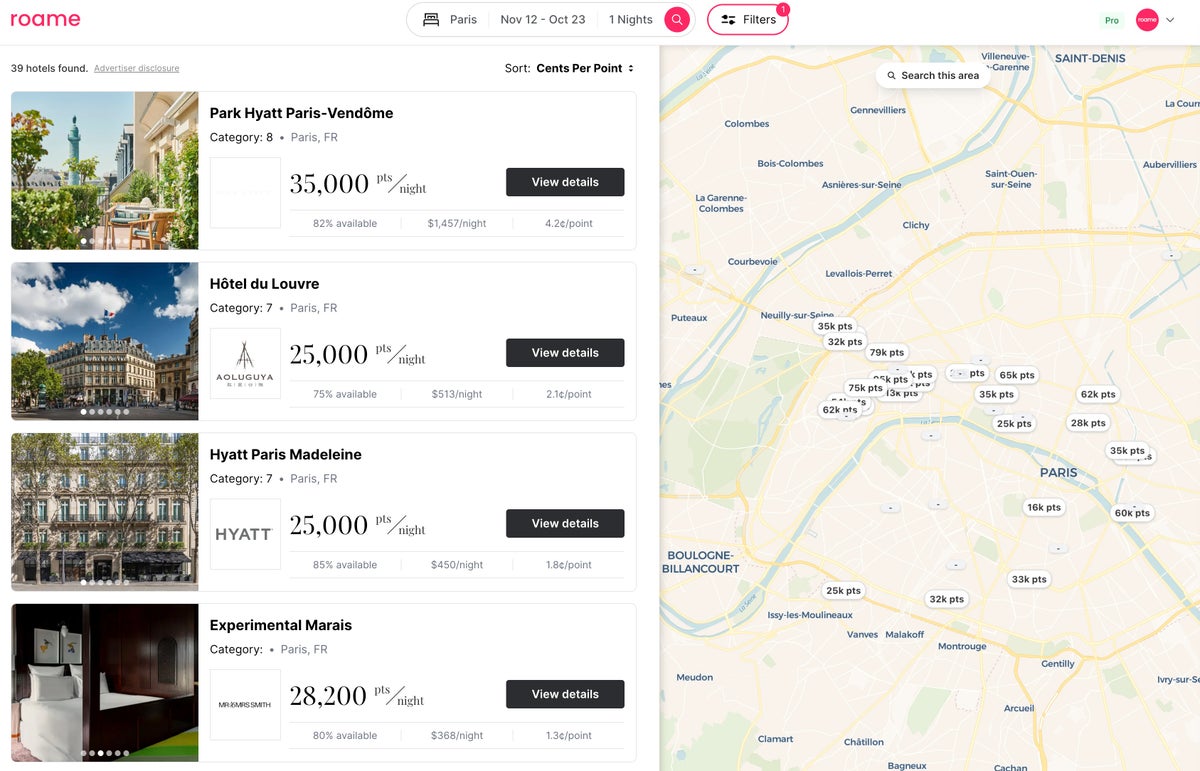
Task: Select the 35k pts map marker
Action: [834, 326]
